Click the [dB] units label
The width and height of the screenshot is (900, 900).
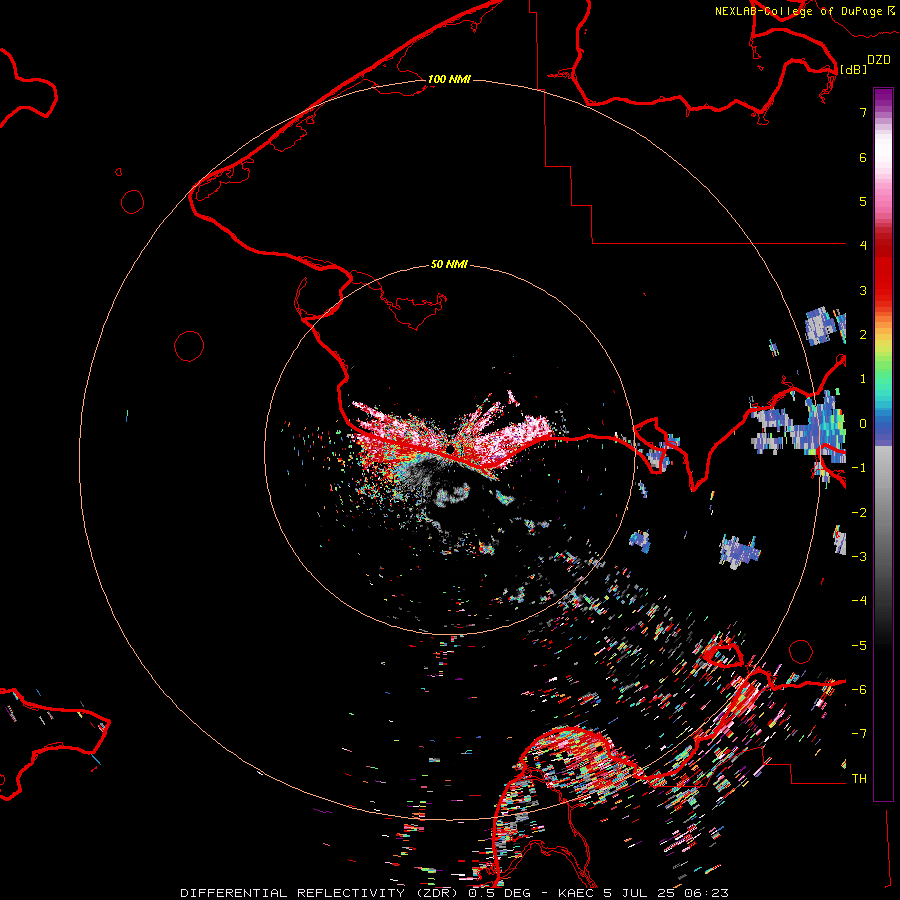[853, 69]
